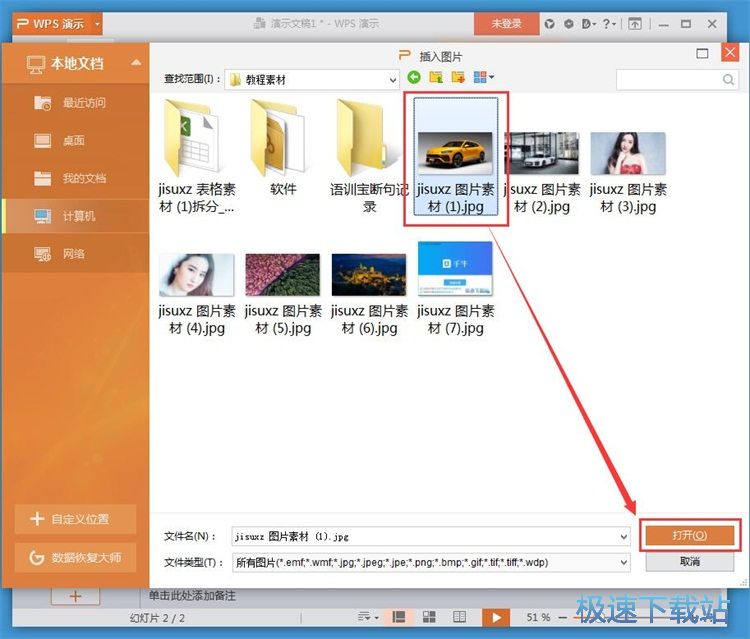Viewport: 750px width, 639px height.
Task: Create a new folder icon
Action: click(x=458, y=77)
